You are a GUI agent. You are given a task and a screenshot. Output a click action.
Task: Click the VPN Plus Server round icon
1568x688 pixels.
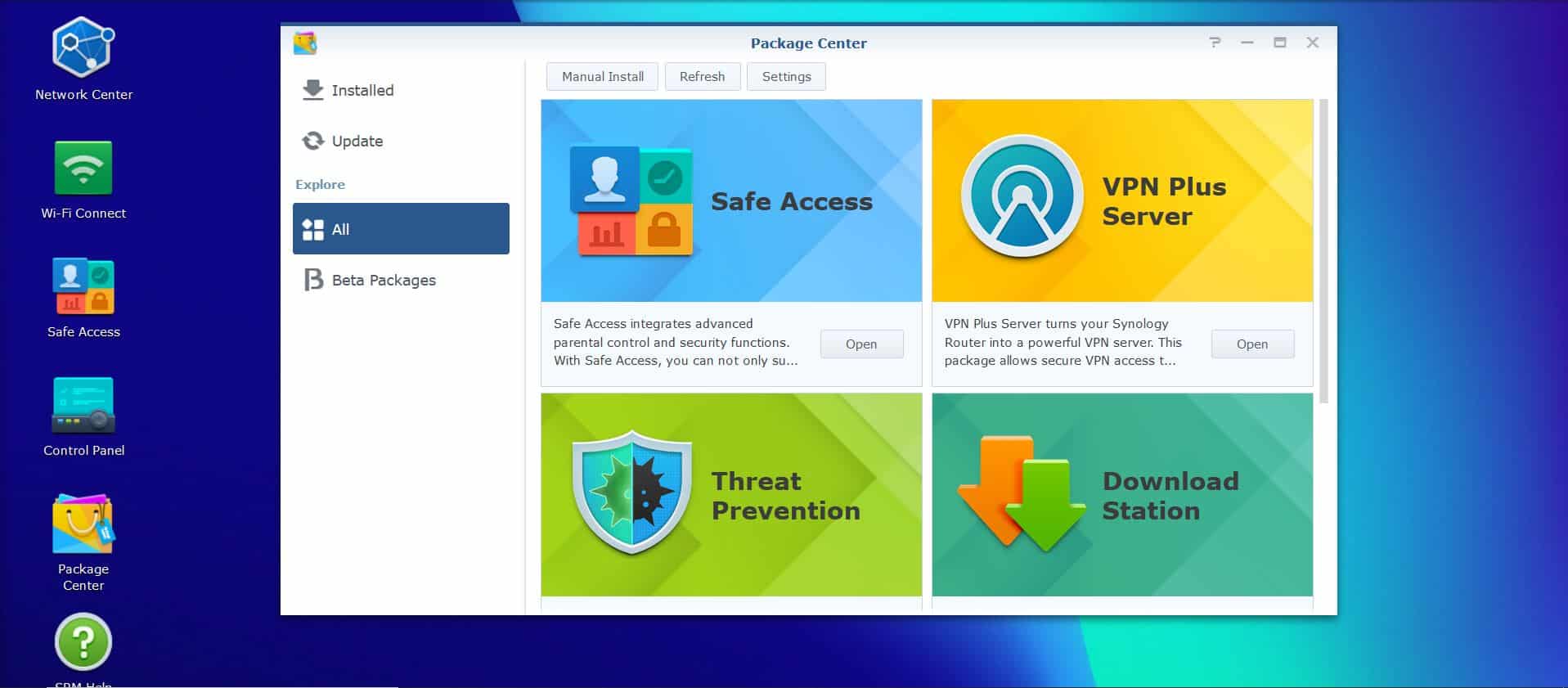[1022, 196]
